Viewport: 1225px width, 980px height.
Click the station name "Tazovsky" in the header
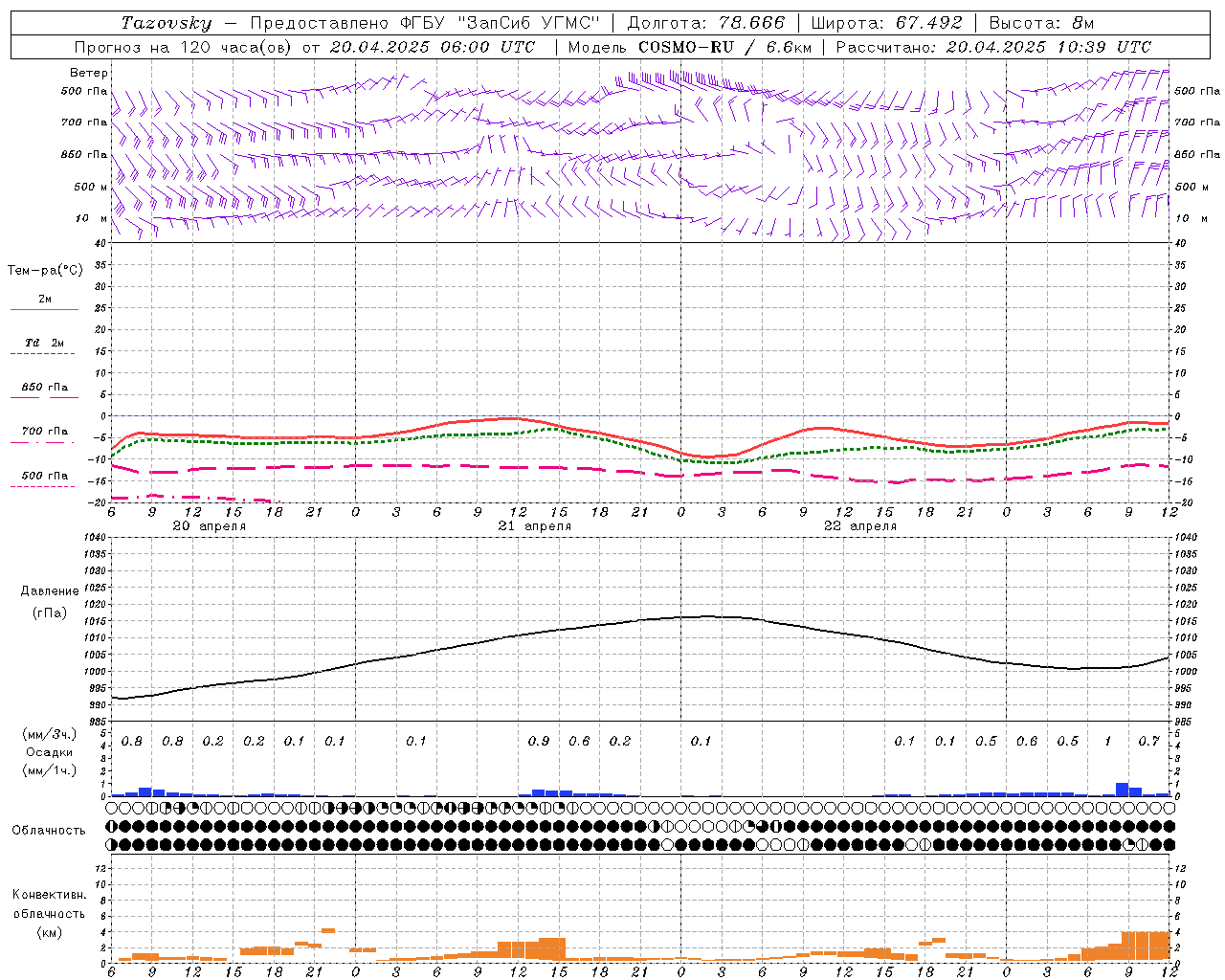[166, 23]
